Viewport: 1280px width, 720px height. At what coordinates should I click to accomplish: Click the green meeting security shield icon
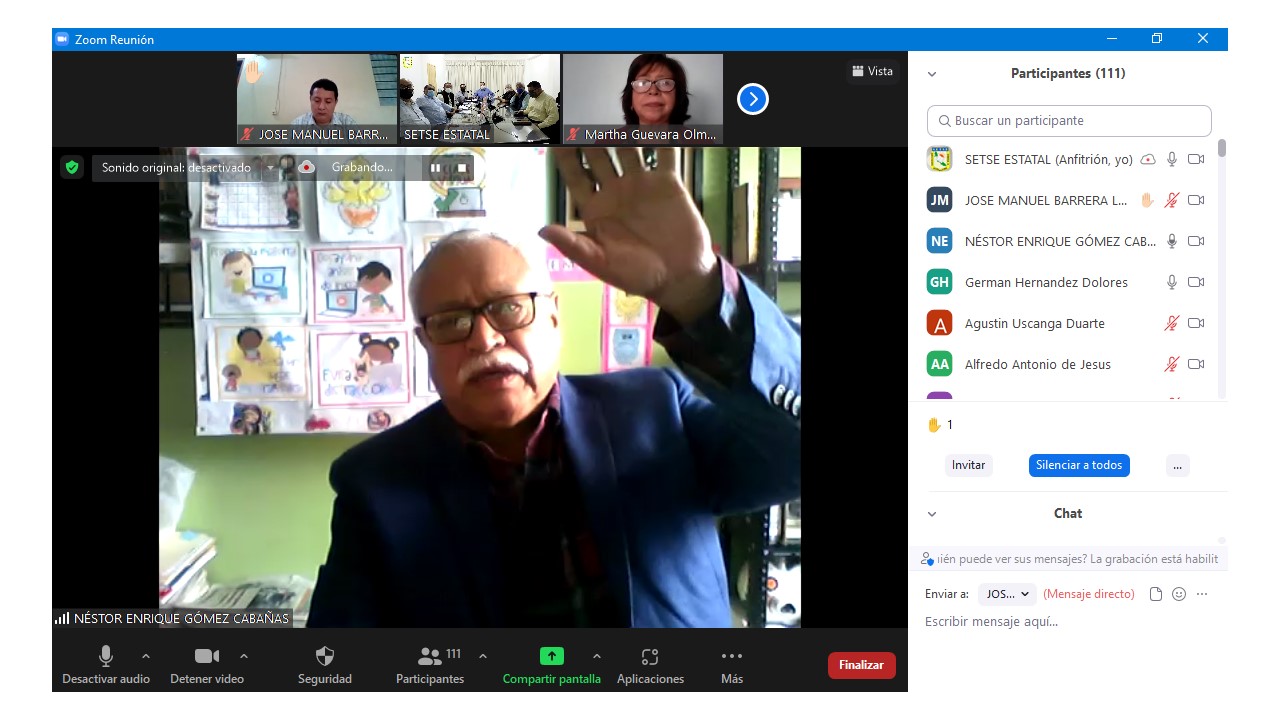click(71, 167)
